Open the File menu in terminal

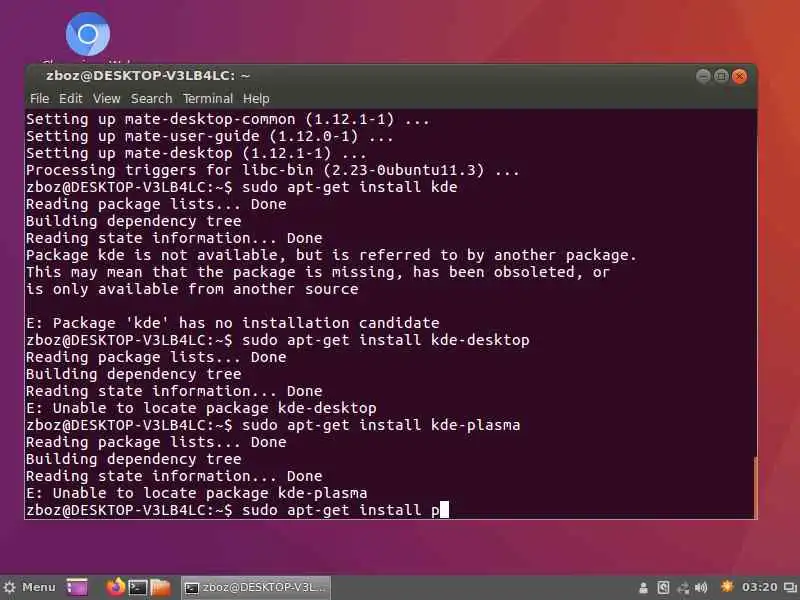click(x=39, y=98)
